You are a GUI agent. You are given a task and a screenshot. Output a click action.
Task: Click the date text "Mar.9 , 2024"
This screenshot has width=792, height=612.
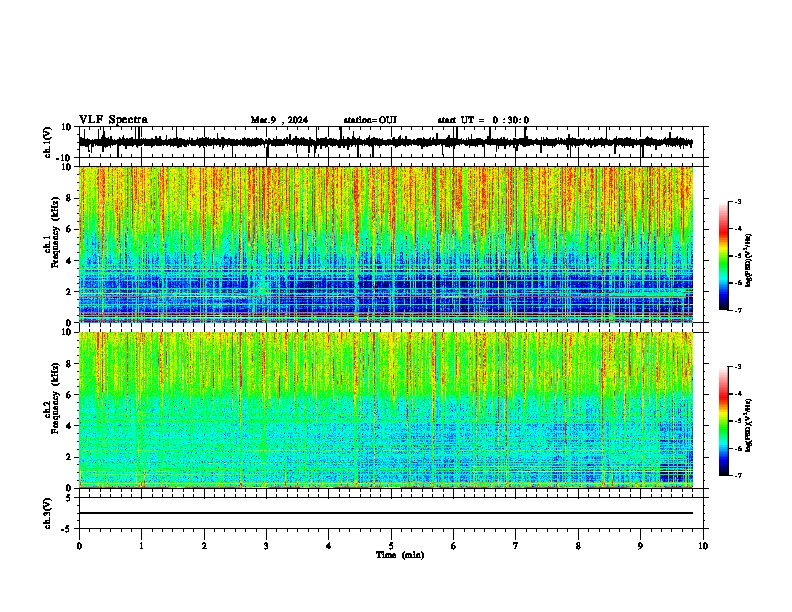[x=279, y=120]
